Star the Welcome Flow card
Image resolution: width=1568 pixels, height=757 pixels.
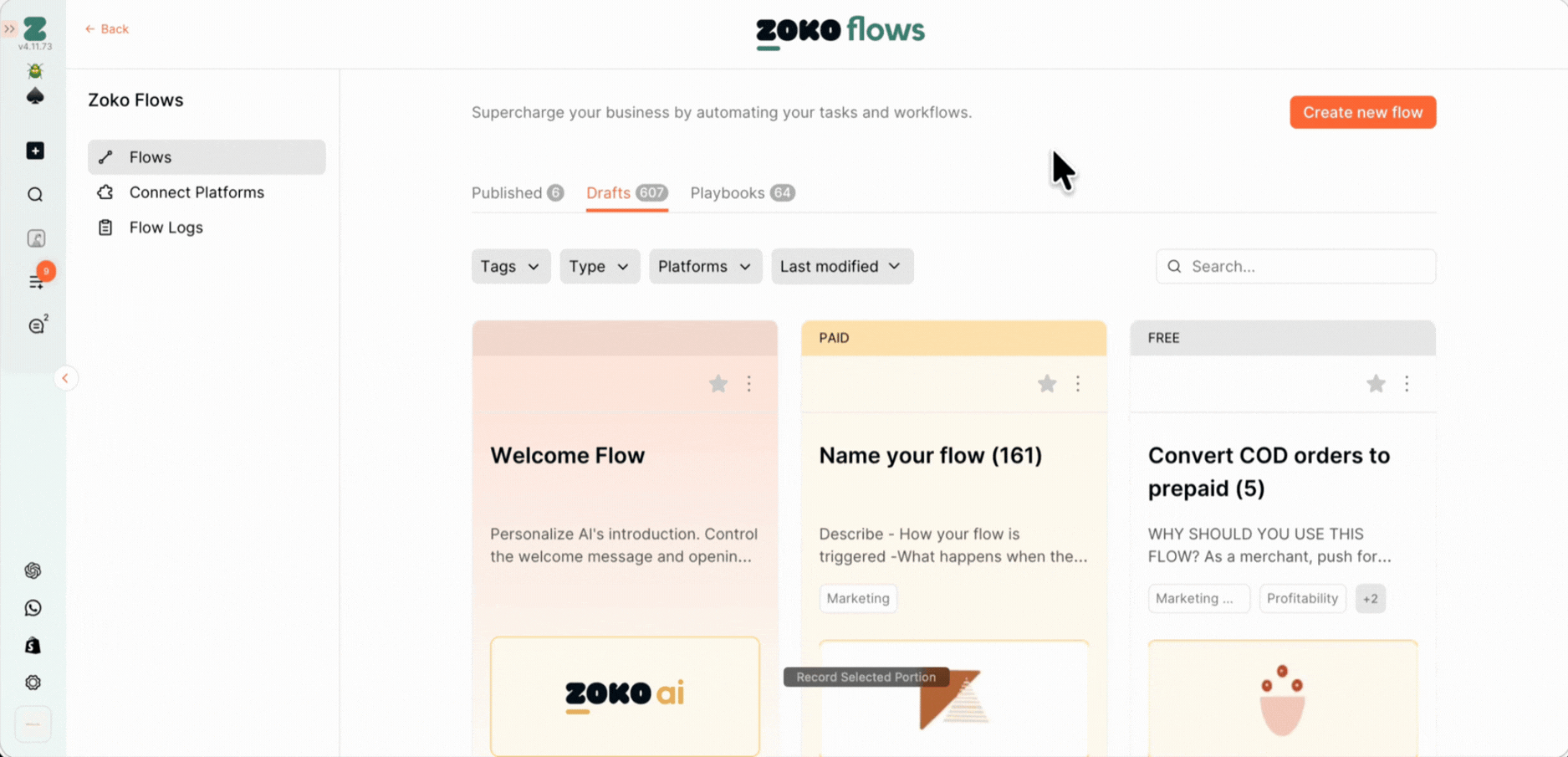(718, 384)
